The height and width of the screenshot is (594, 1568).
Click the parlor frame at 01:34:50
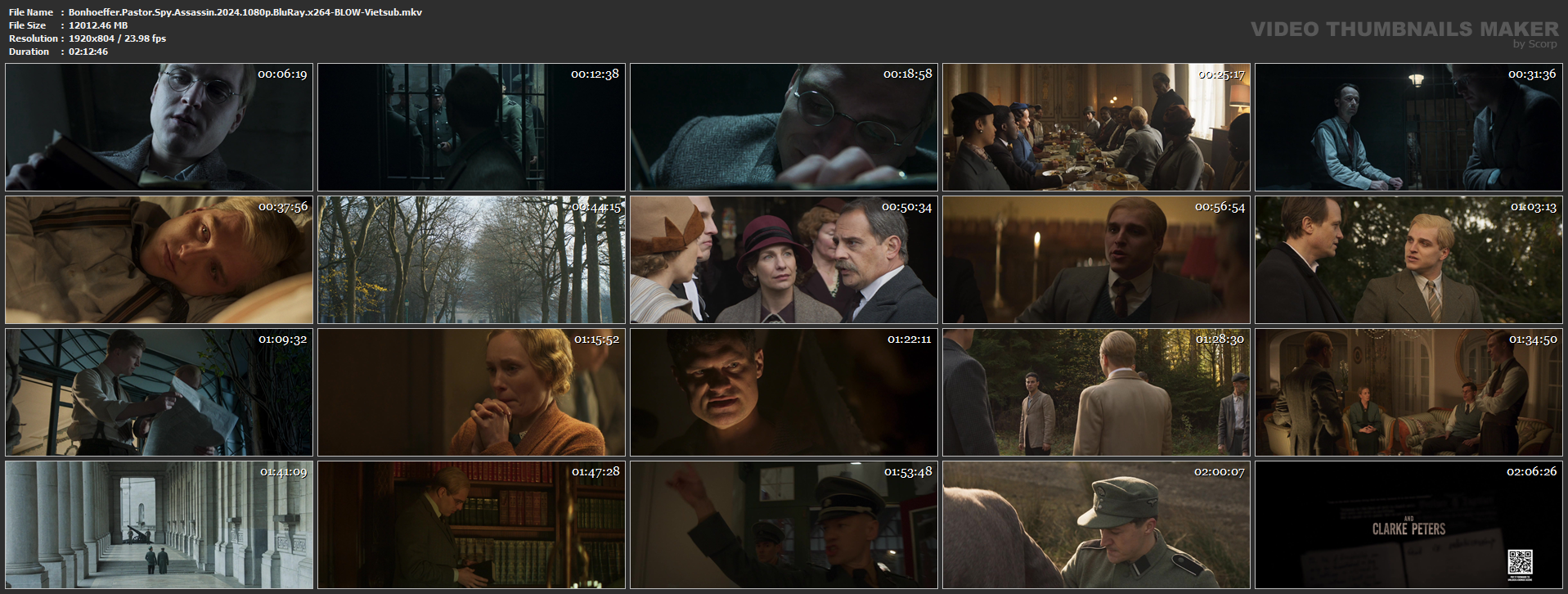[x=1409, y=393]
